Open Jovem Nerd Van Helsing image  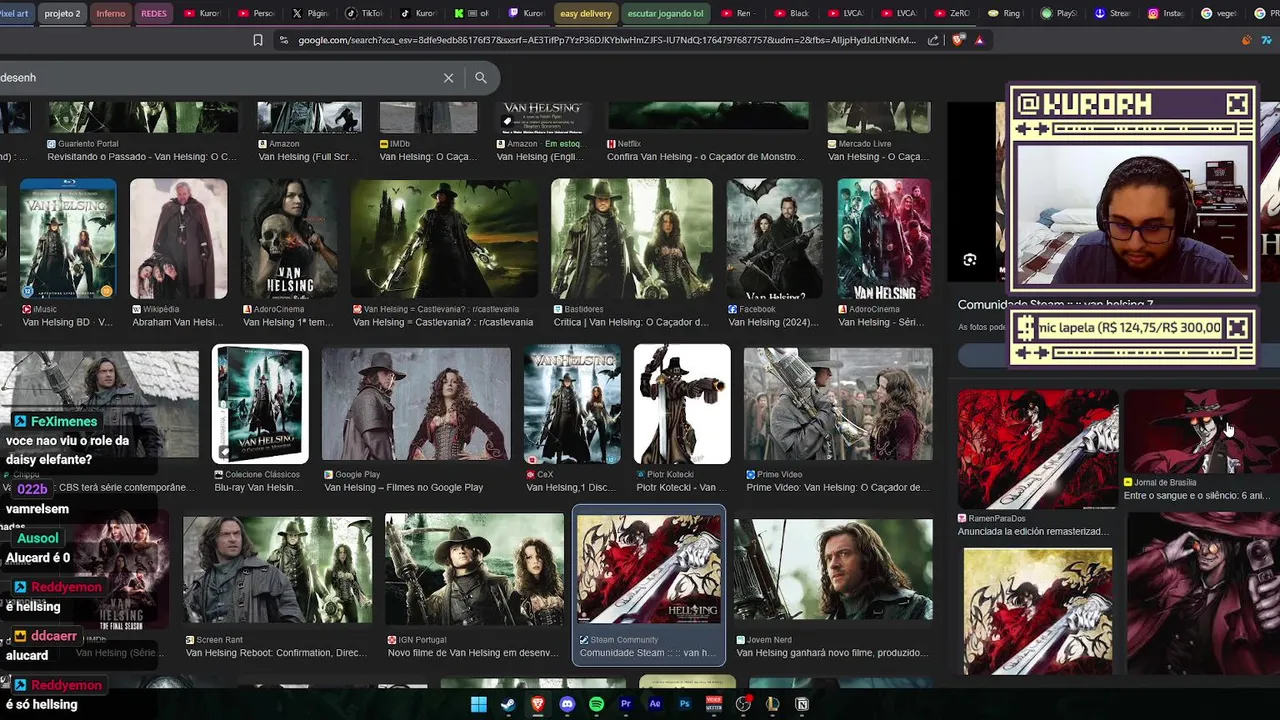[833, 570]
